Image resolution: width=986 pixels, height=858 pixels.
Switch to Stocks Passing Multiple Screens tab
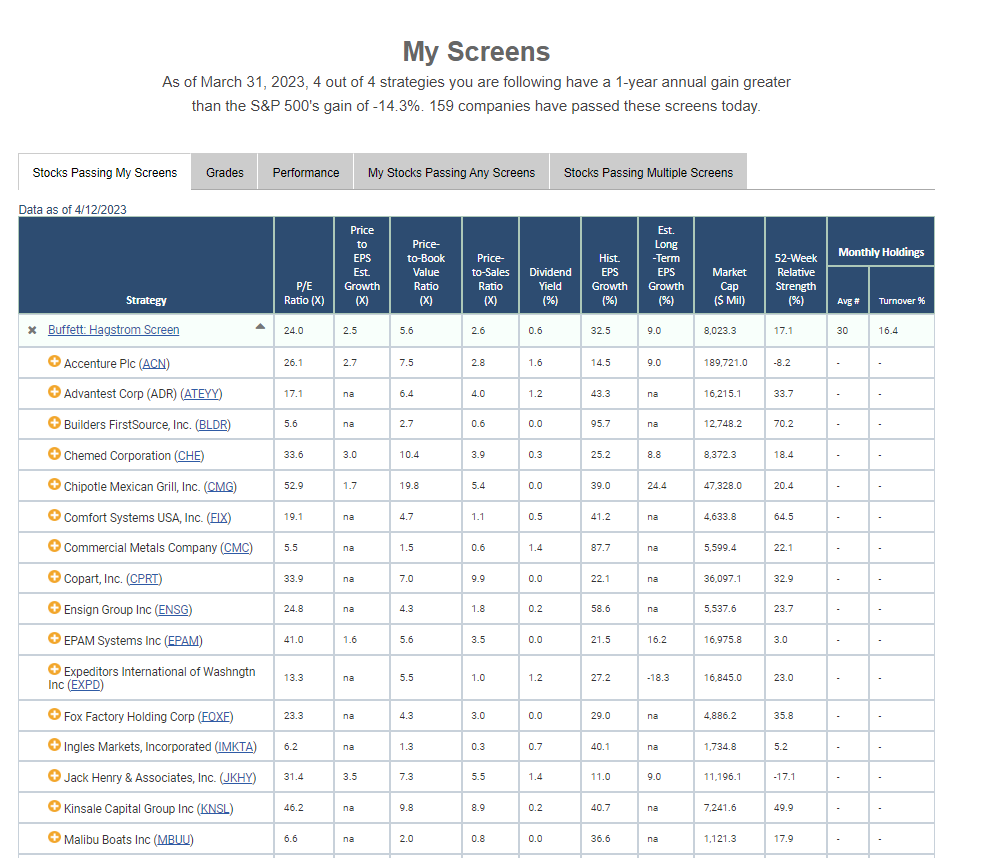(648, 172)
